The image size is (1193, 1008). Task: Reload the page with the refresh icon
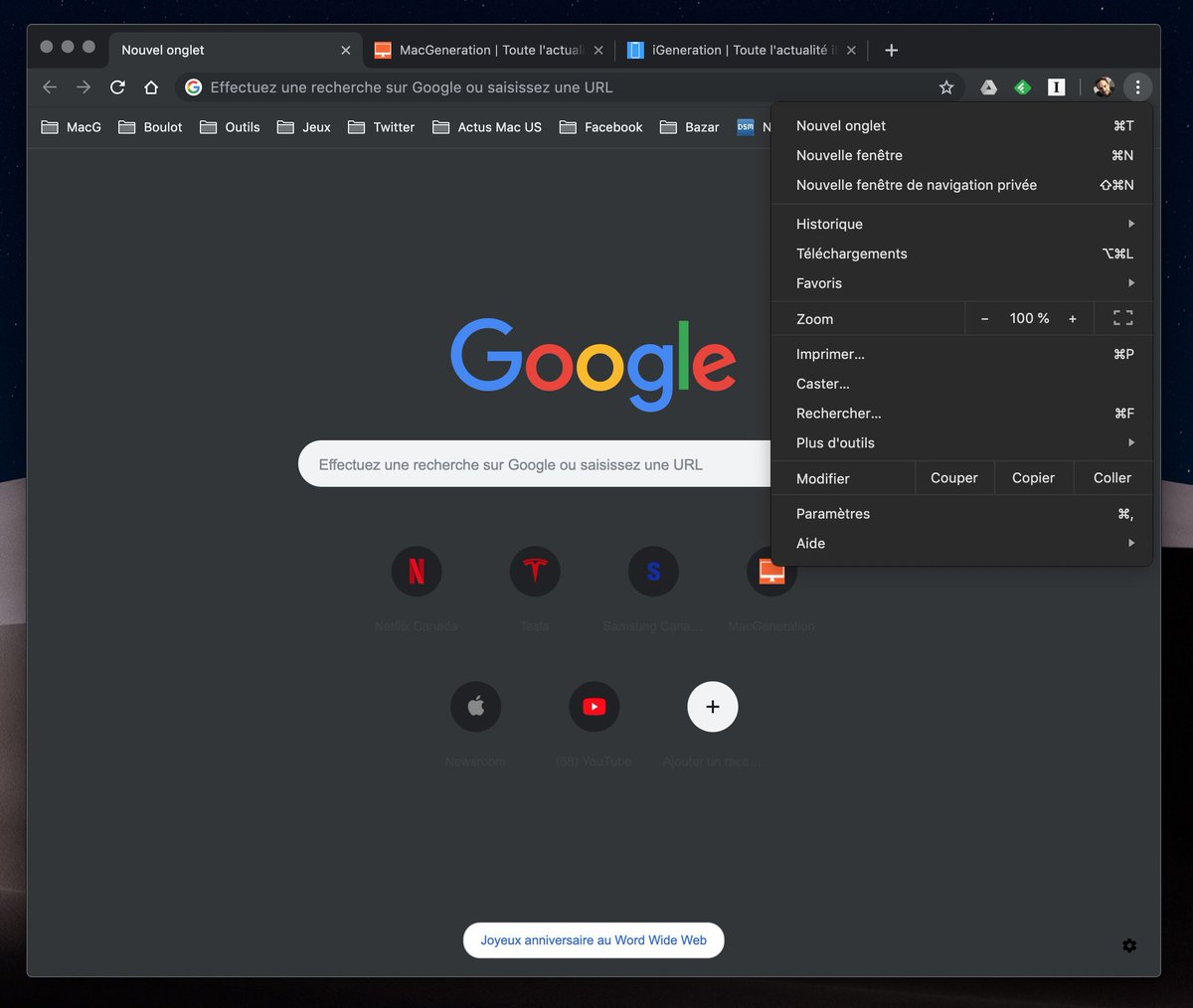[117, 87]
